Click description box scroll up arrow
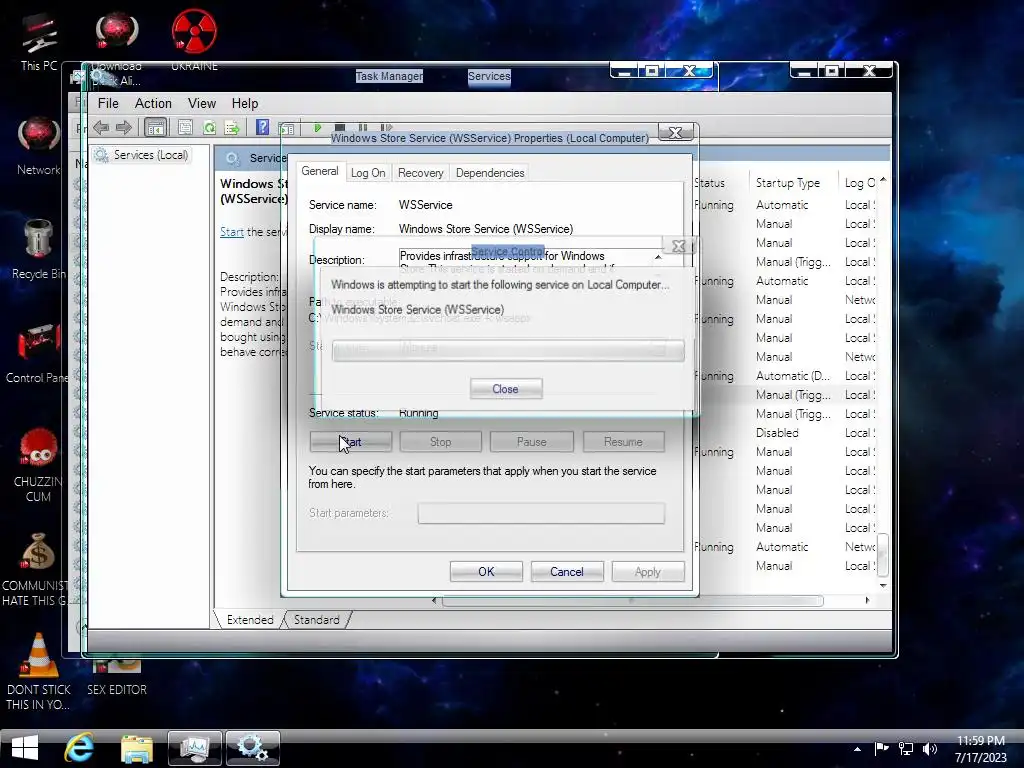 click(658, 257)
